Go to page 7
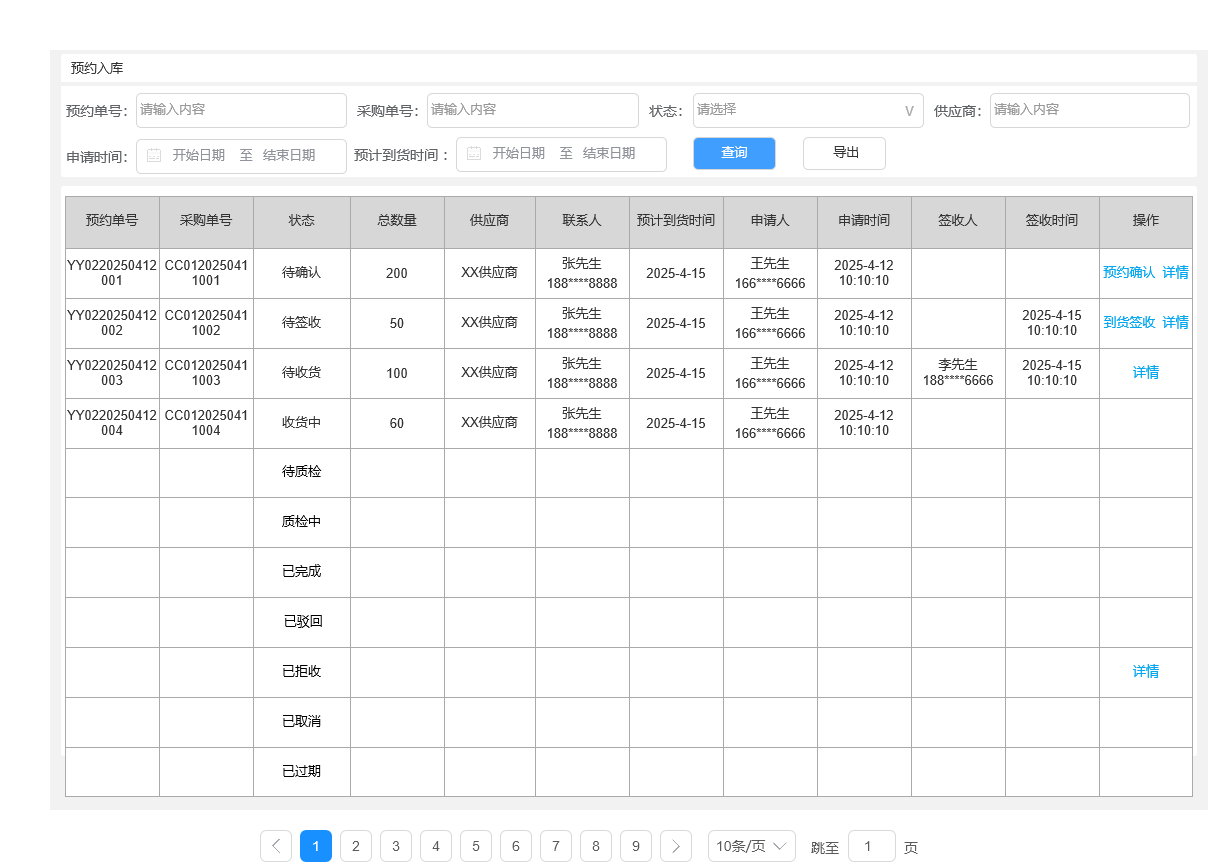 point(556,846)
